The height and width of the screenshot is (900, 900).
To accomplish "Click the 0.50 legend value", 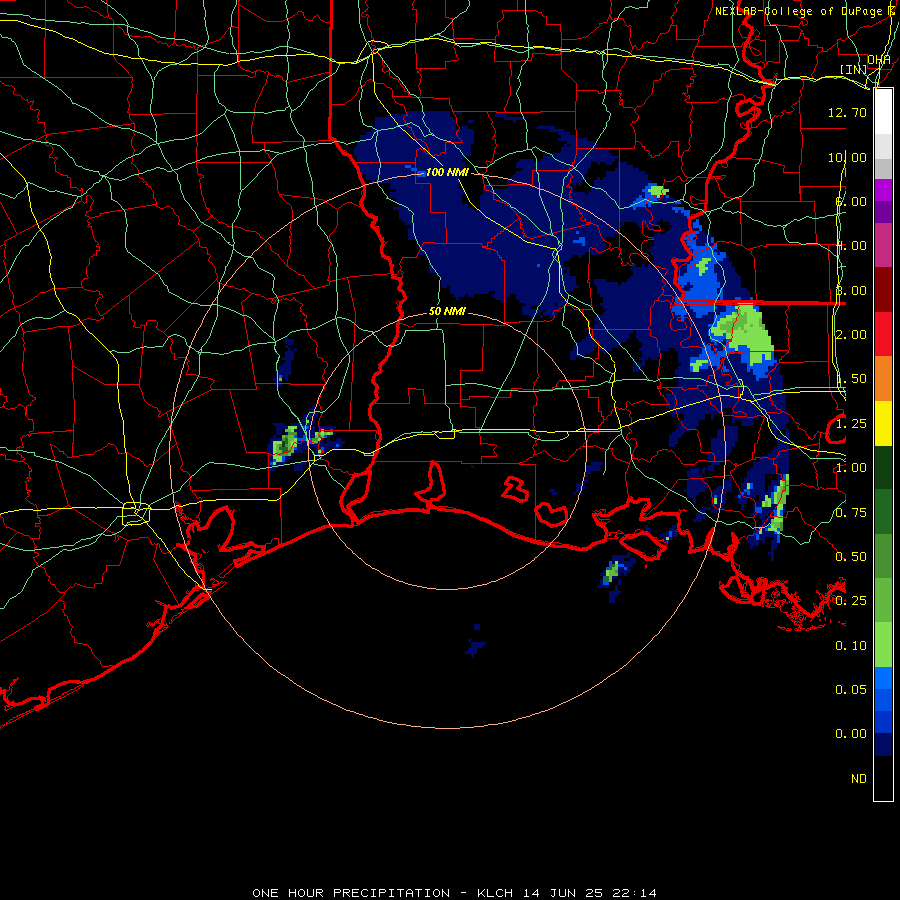I will (851, 557).
